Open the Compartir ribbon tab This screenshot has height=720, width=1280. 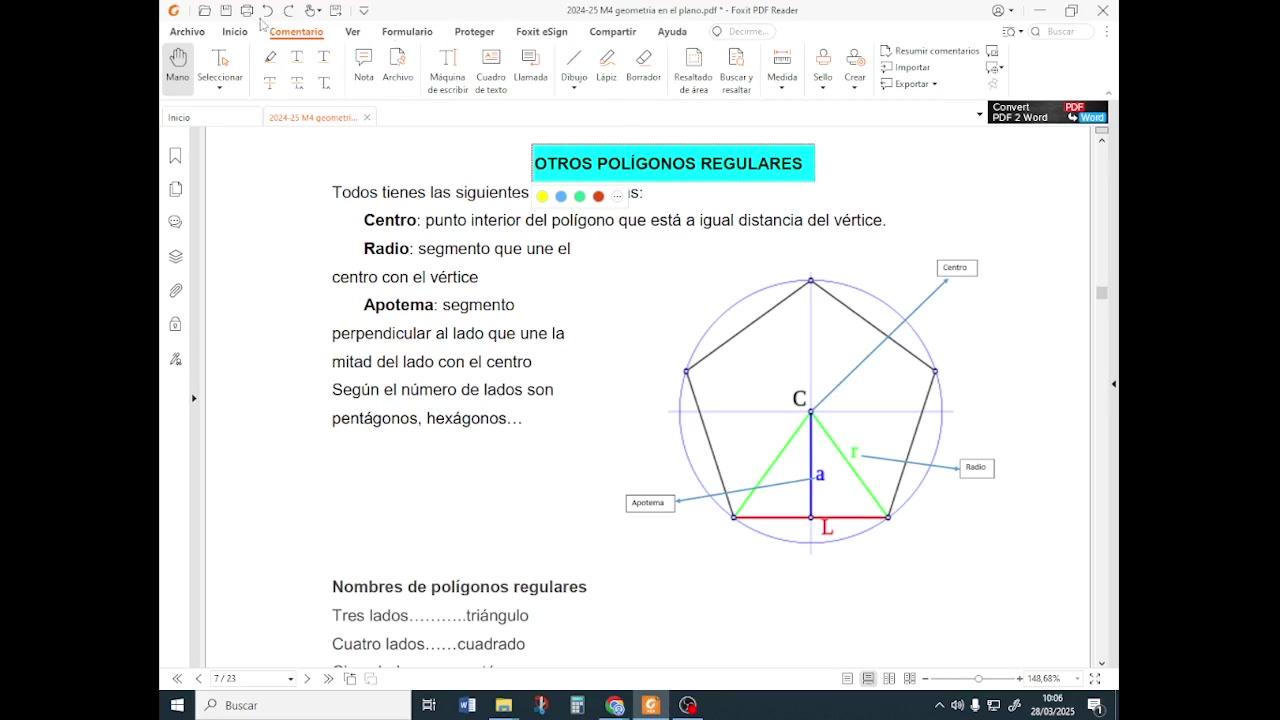coord(613,32)
